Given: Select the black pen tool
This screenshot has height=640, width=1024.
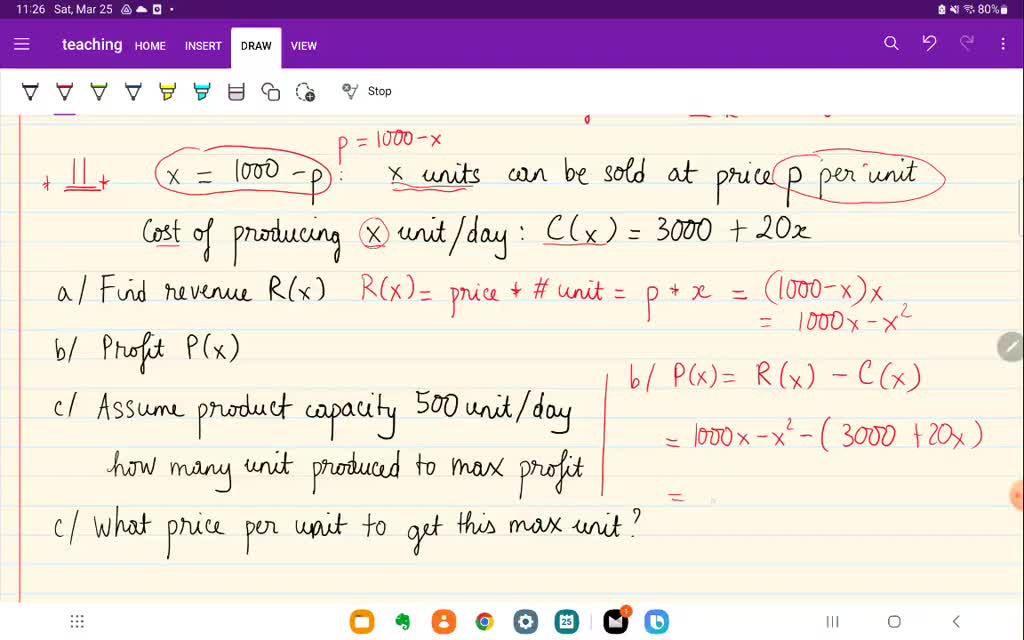Looking at the screenshot, I should pyautogui.click(x=30, y=90).
